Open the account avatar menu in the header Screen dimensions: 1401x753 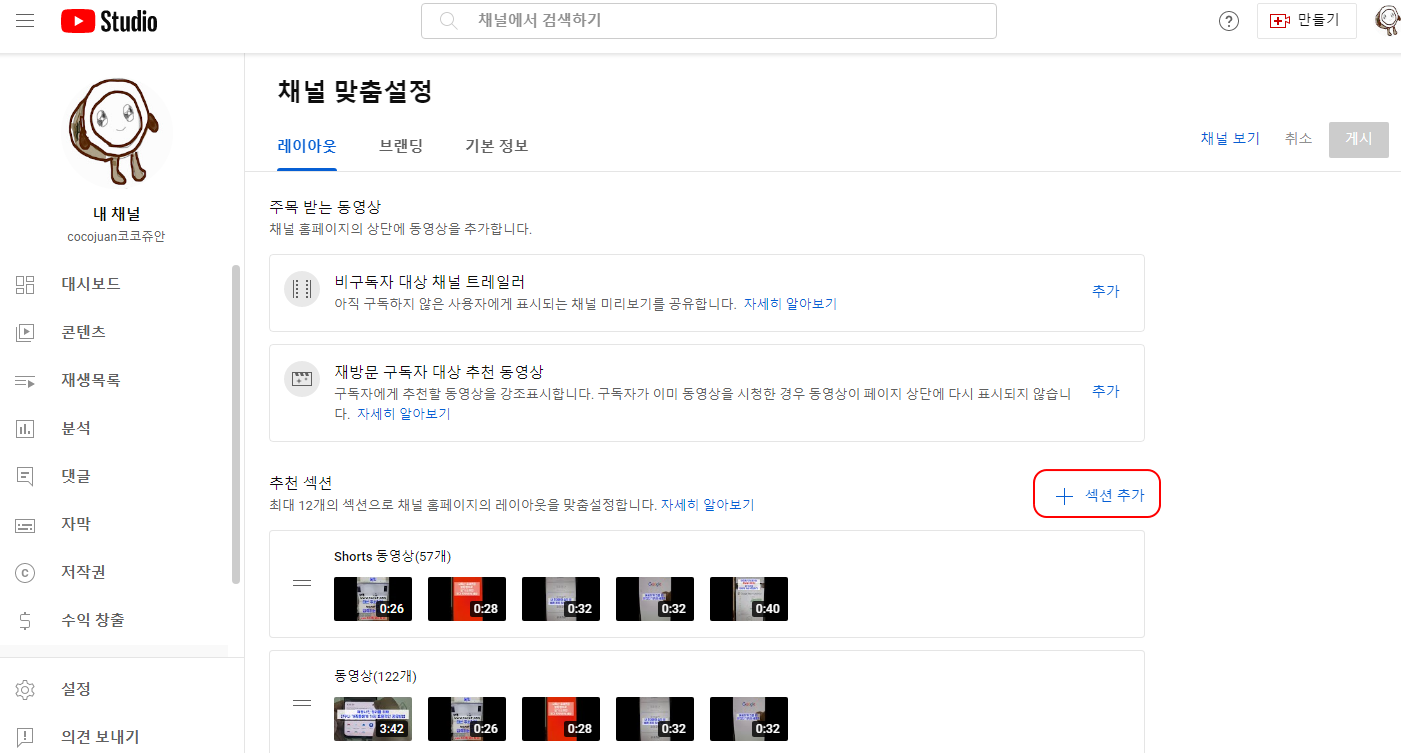pos(1388,20)
